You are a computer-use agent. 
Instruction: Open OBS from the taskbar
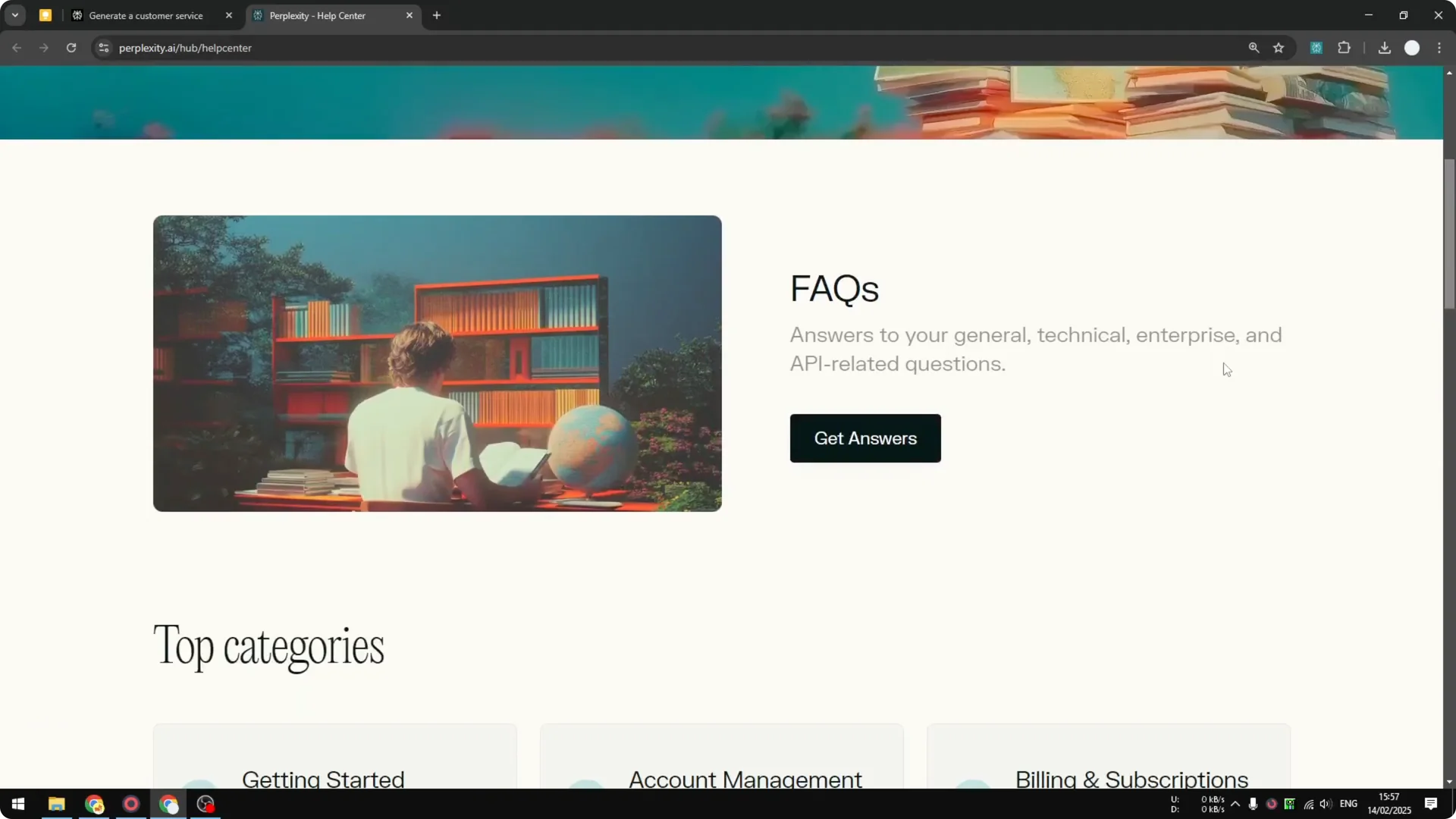point(204,804)
